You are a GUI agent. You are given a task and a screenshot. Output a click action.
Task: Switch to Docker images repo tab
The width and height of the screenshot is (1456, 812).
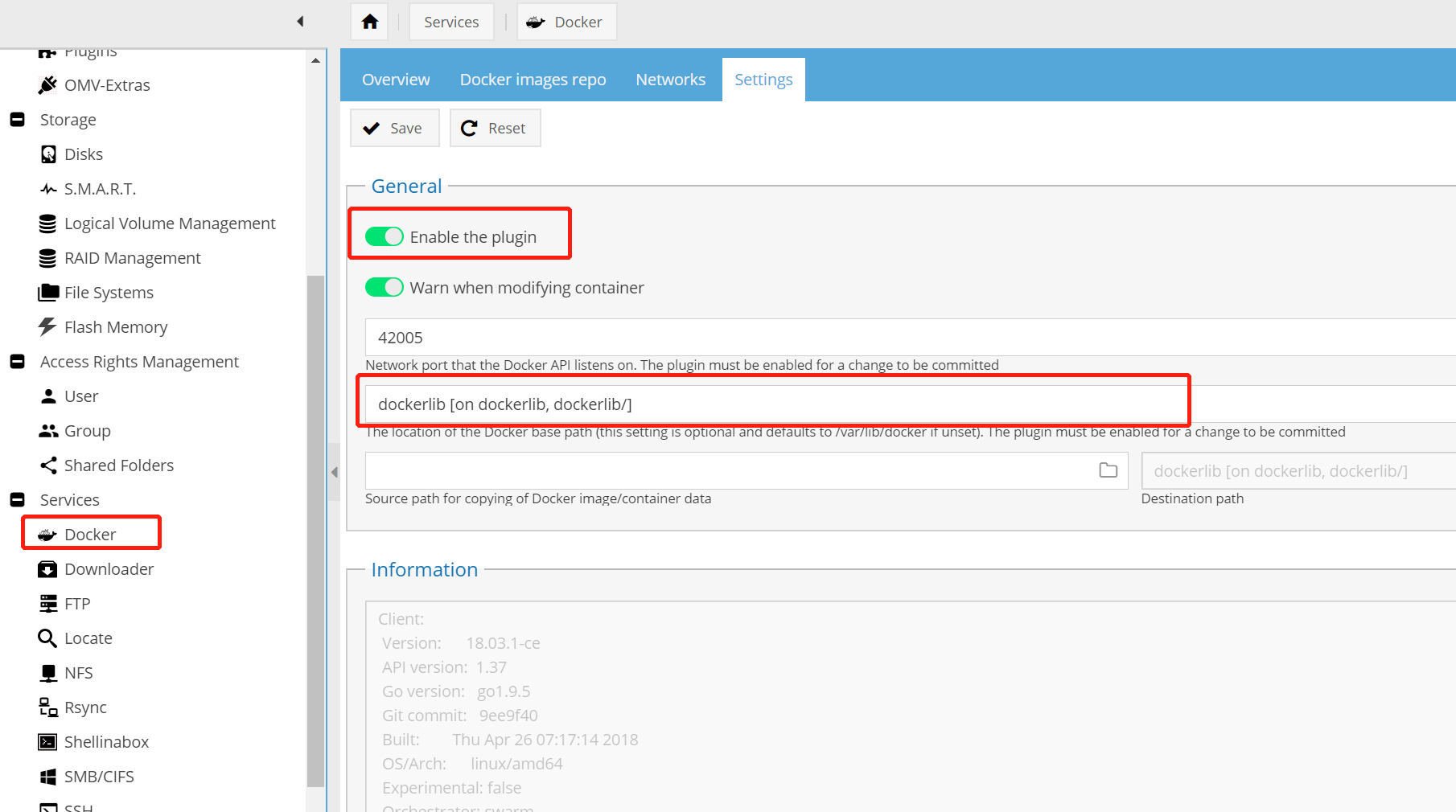tap(533, 80)
